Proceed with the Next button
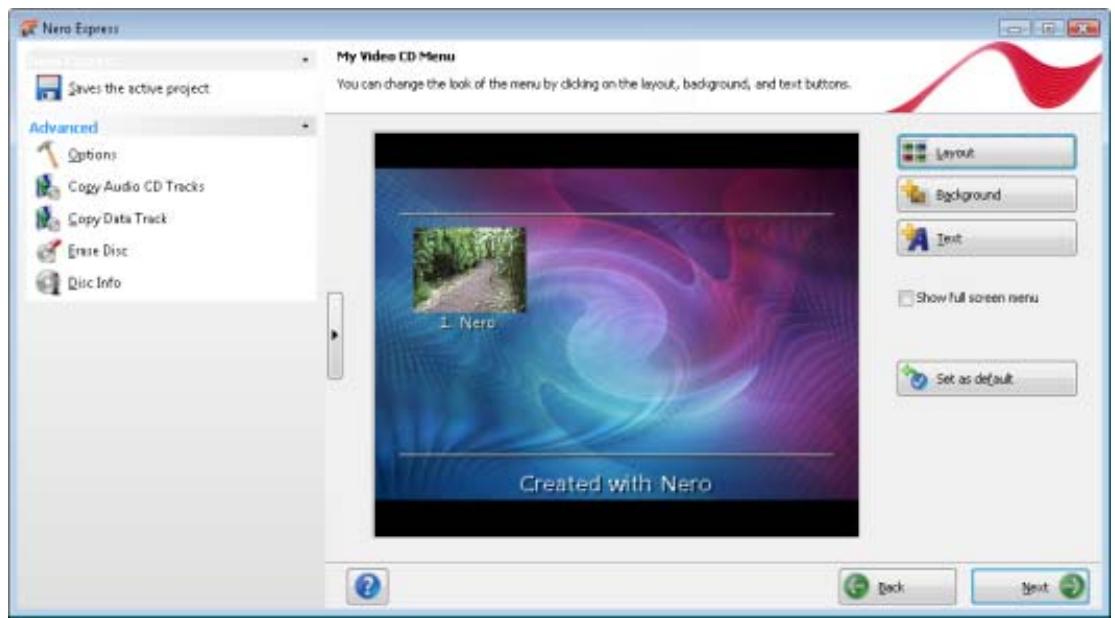Screen dimensions: 1115x618 click(x=1030, y=587)
